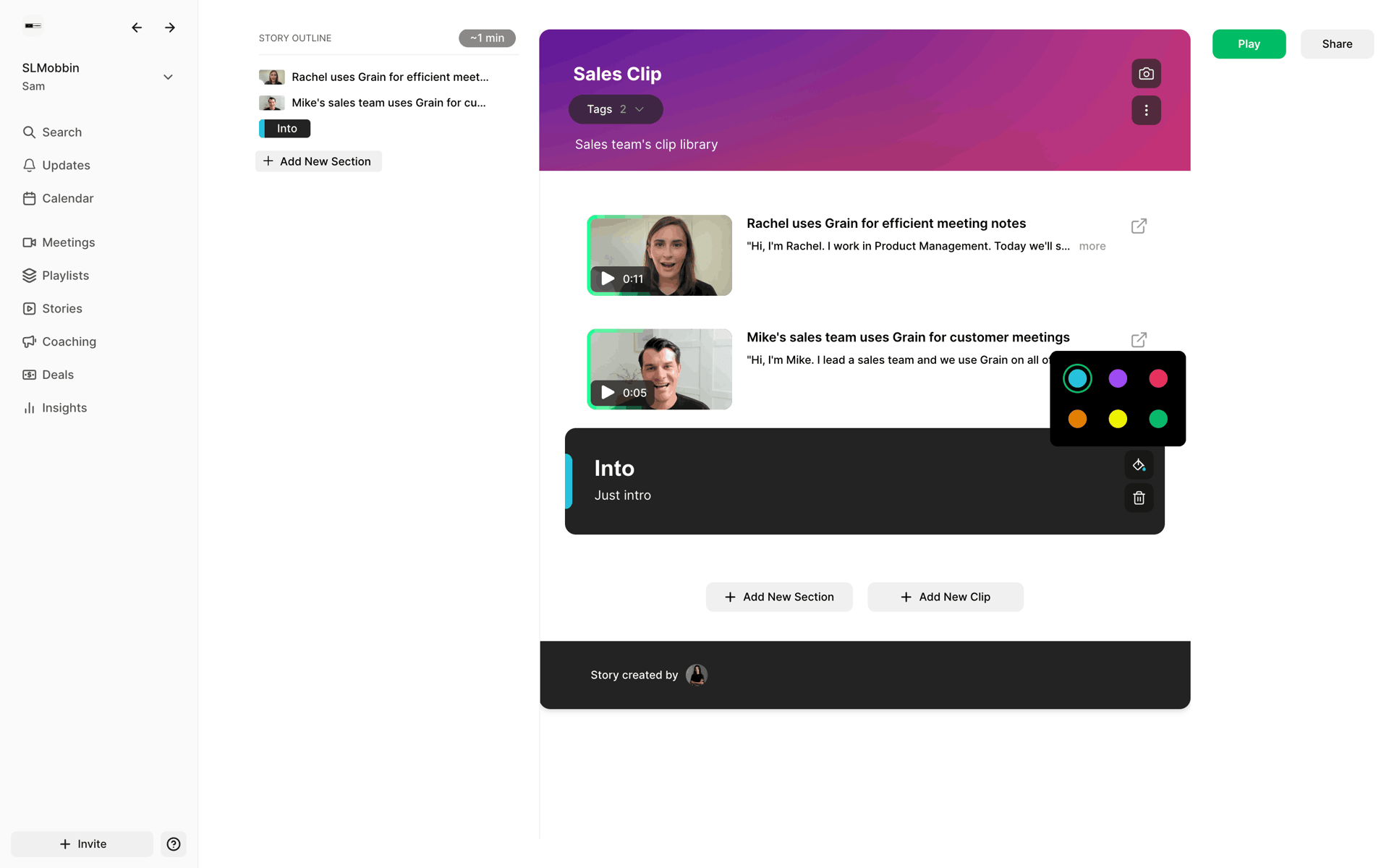1389x868 pixels.
Task: Open Mike's clip in new window
Action: (1139, 340)
